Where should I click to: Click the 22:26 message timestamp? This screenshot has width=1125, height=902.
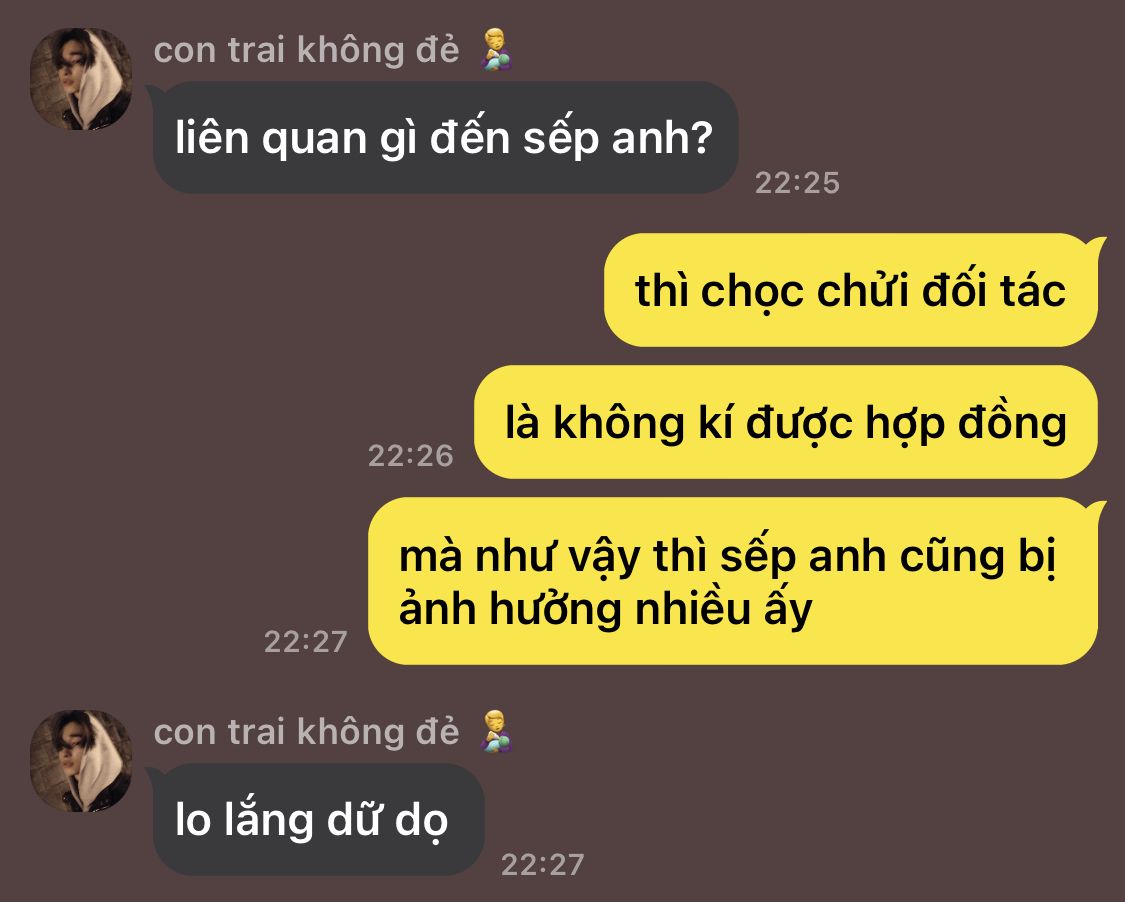(410, 456)
